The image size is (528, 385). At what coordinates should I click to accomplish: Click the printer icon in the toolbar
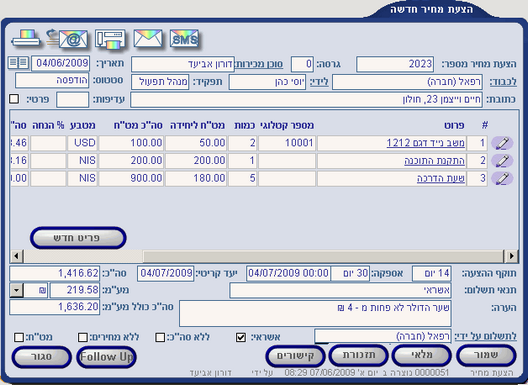click(x=26, y=39)
